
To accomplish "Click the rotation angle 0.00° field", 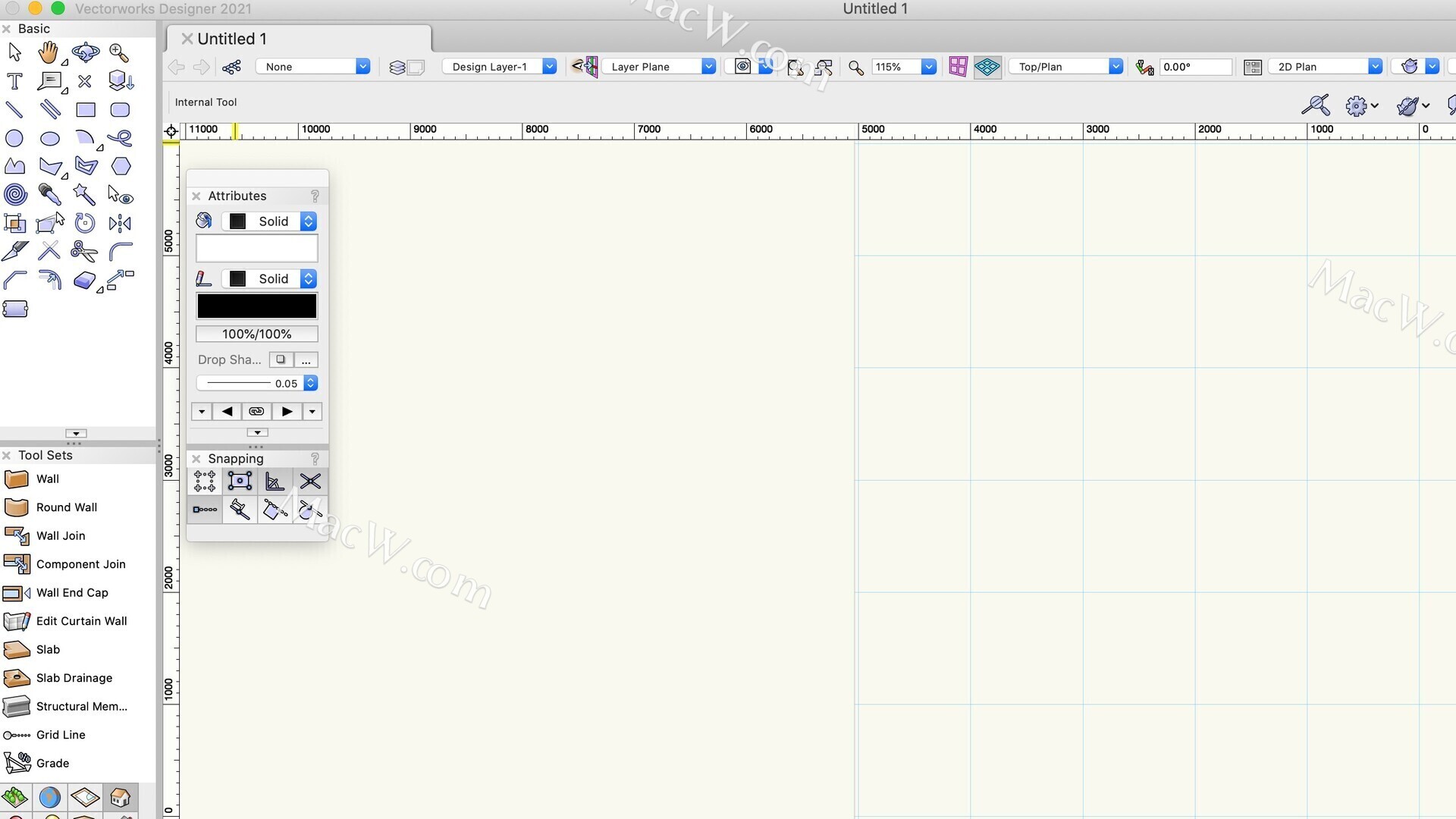I will coord(1196,67).
